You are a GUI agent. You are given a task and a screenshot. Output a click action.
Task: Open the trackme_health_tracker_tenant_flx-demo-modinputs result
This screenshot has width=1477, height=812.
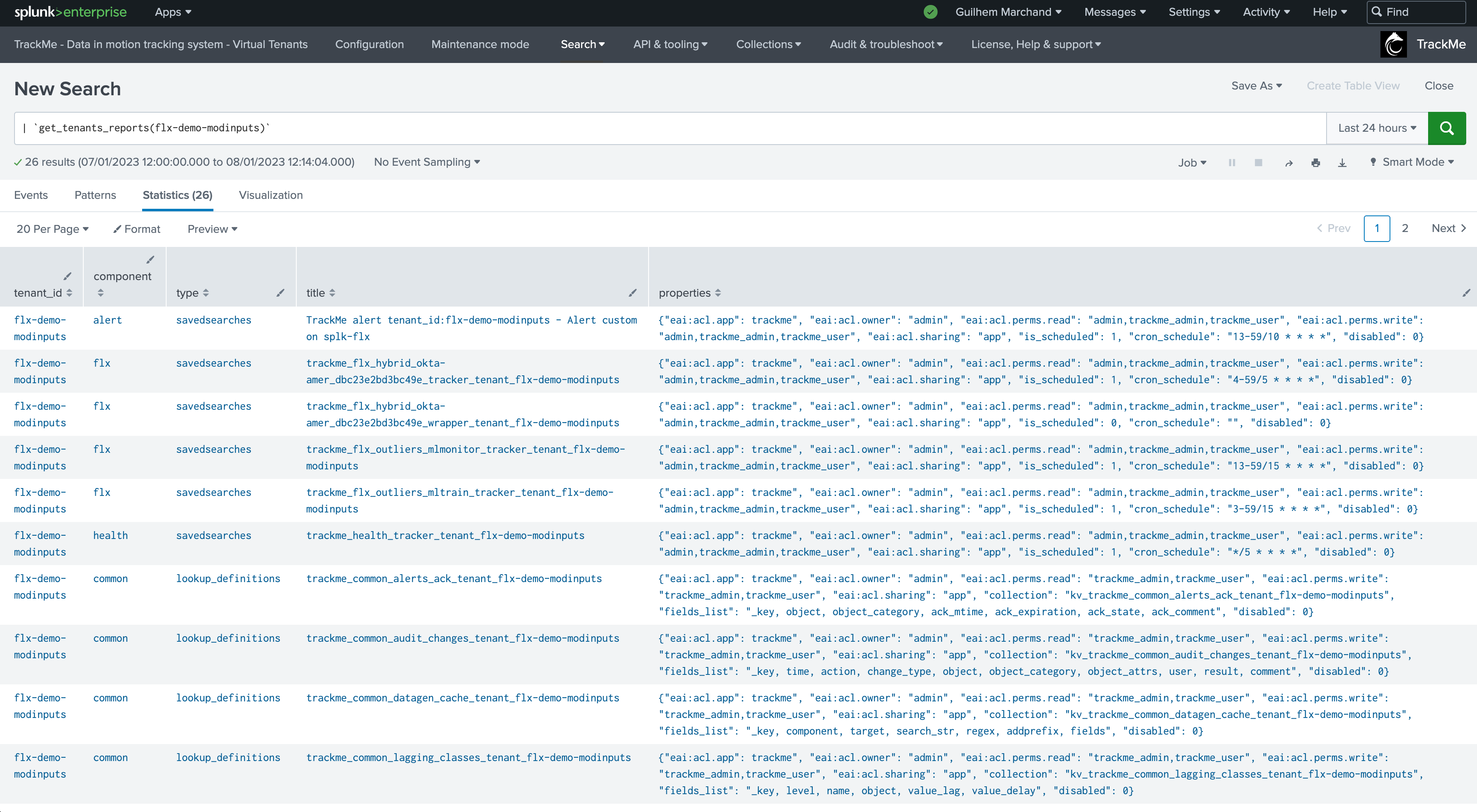445,536
